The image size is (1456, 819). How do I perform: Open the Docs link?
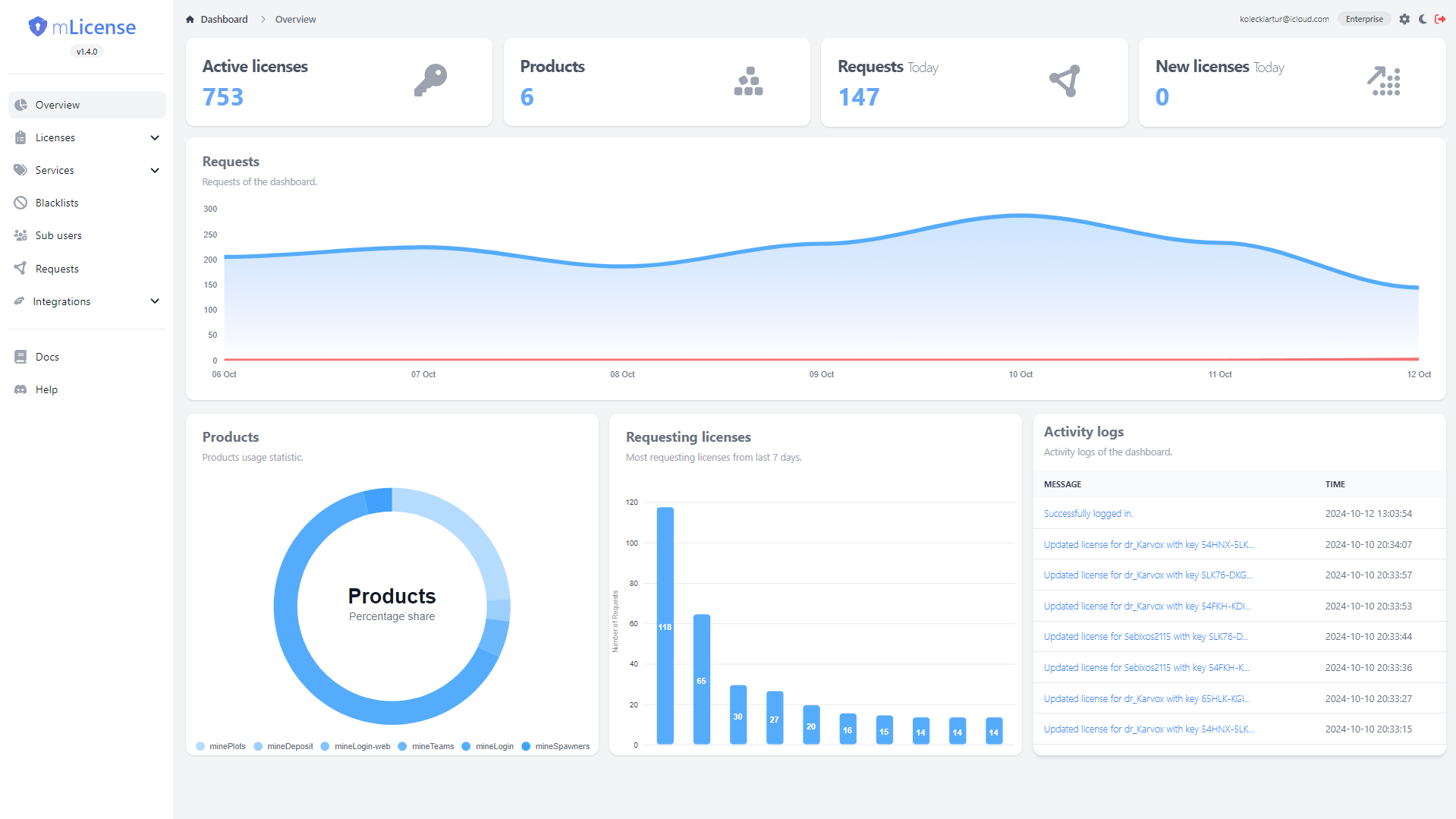[x=47, y=357]
